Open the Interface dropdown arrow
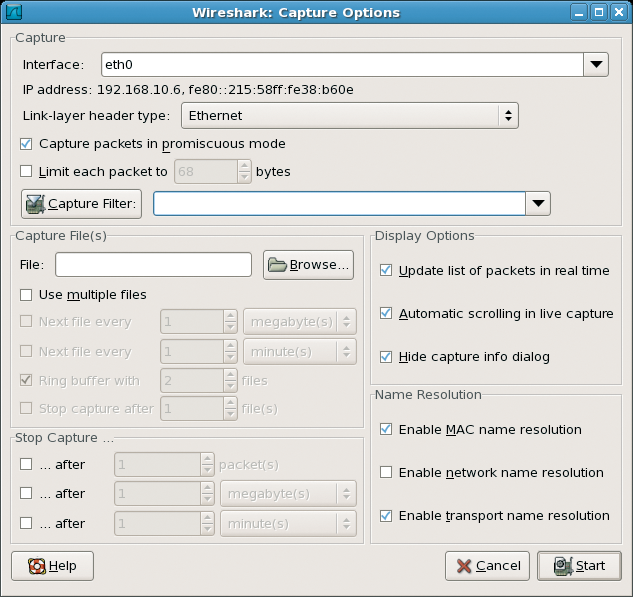The image size is (633, 597). pos(596,65)
